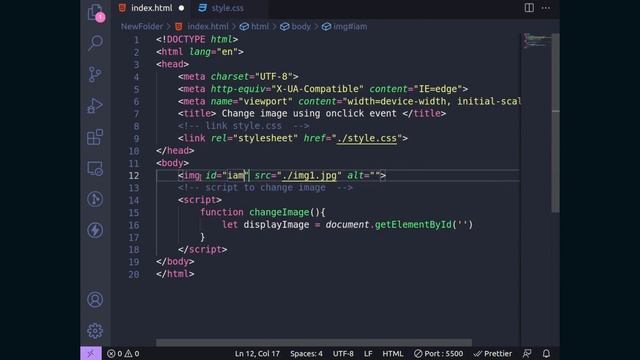Image resolution: width=640 pixels, height=360 pixels.
Task: Click the closing html tag on line 20
Action: click(175, 274)
